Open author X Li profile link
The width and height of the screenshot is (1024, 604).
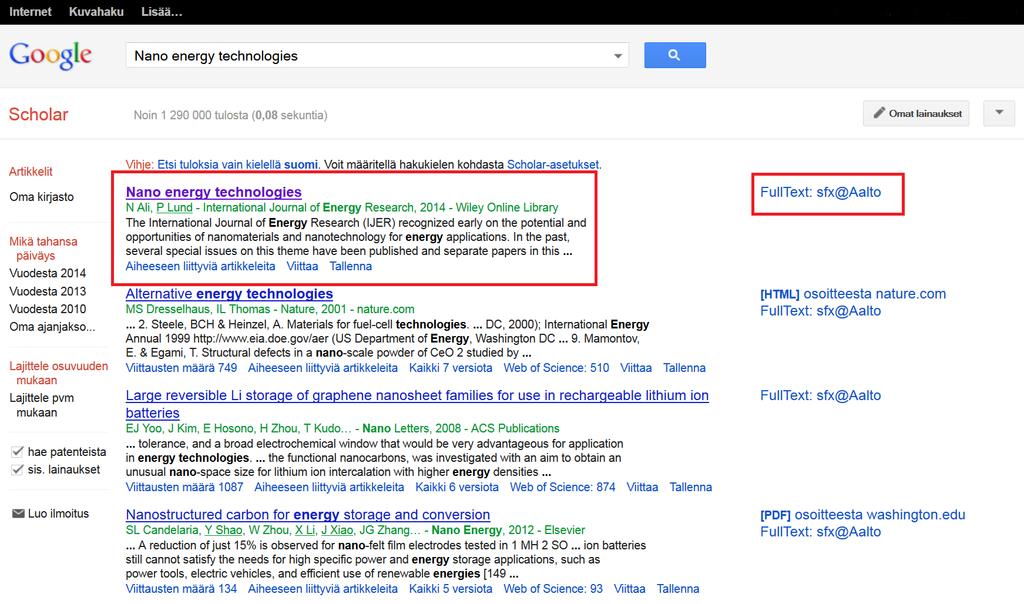pyautogui.click(x=305, y=530)
